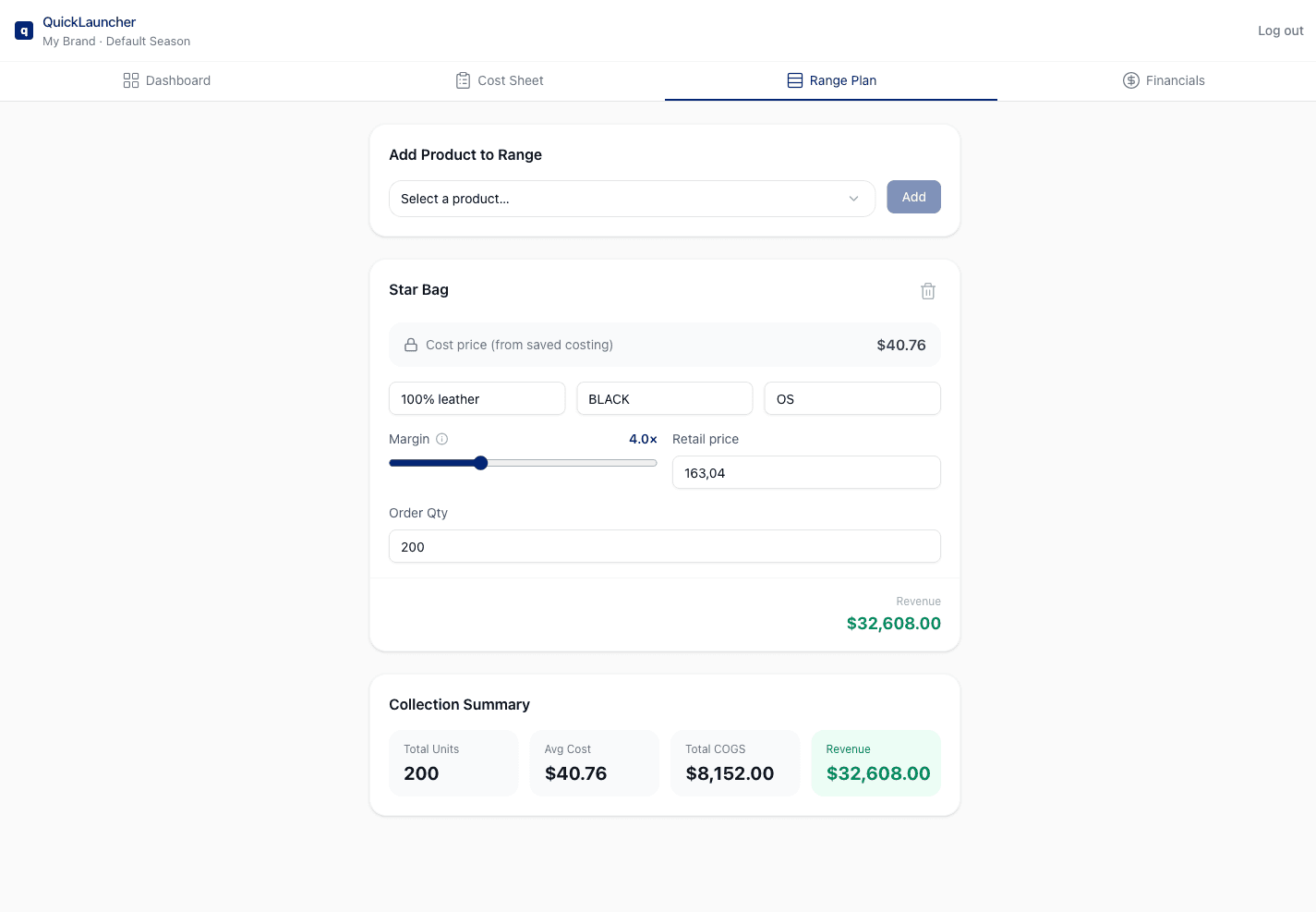Switch to the Cost Sheet tab
The height and width of the screenshot is (912, 1316).
pyautogui.click(x=499, y=80)
